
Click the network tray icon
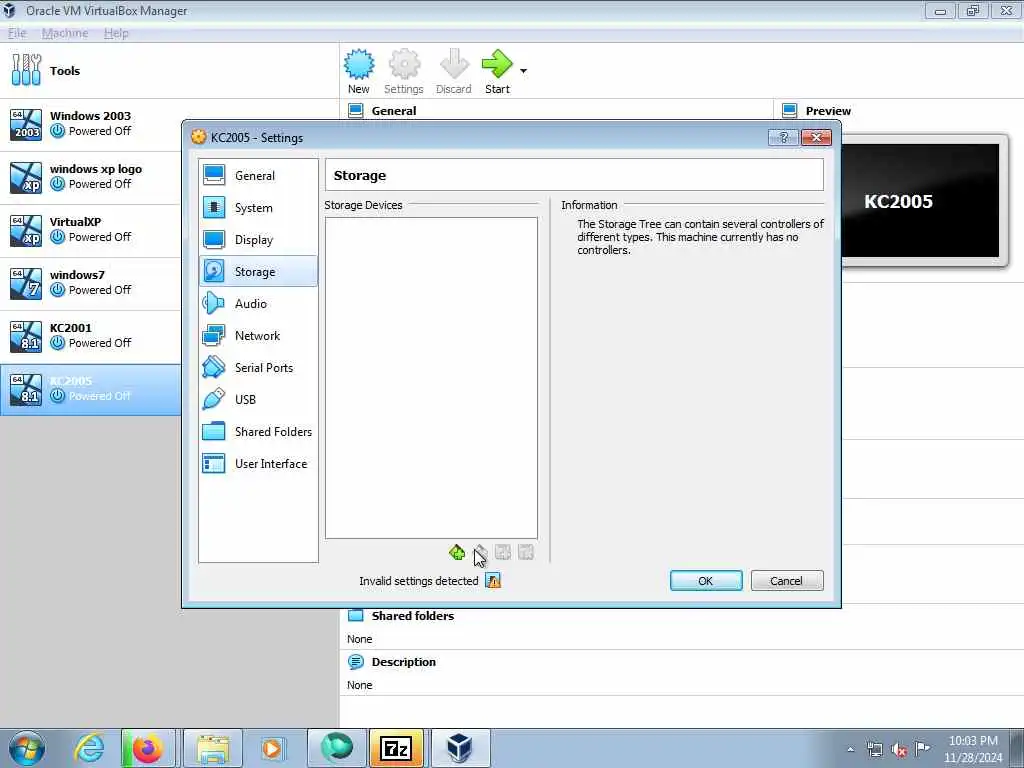(874, 749)
